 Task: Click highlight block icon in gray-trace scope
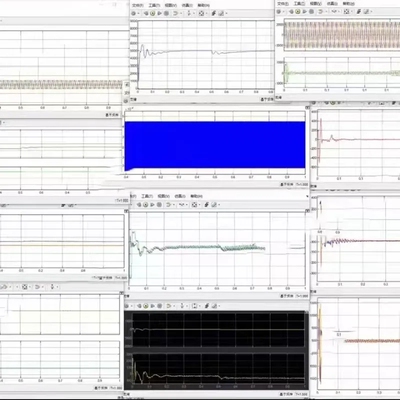point(175,13)
